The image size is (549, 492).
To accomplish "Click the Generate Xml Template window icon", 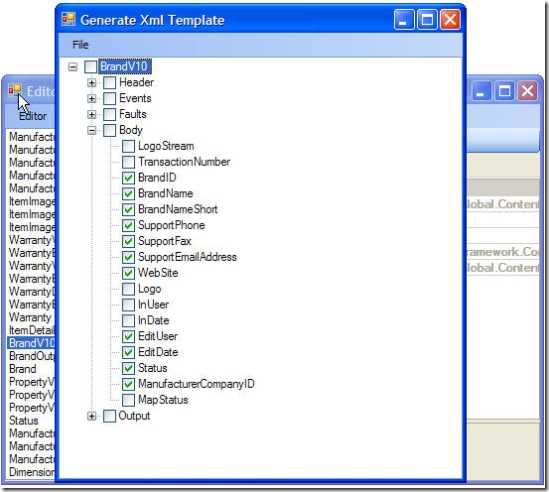I will pyautogui.click(x=68, y=19).
